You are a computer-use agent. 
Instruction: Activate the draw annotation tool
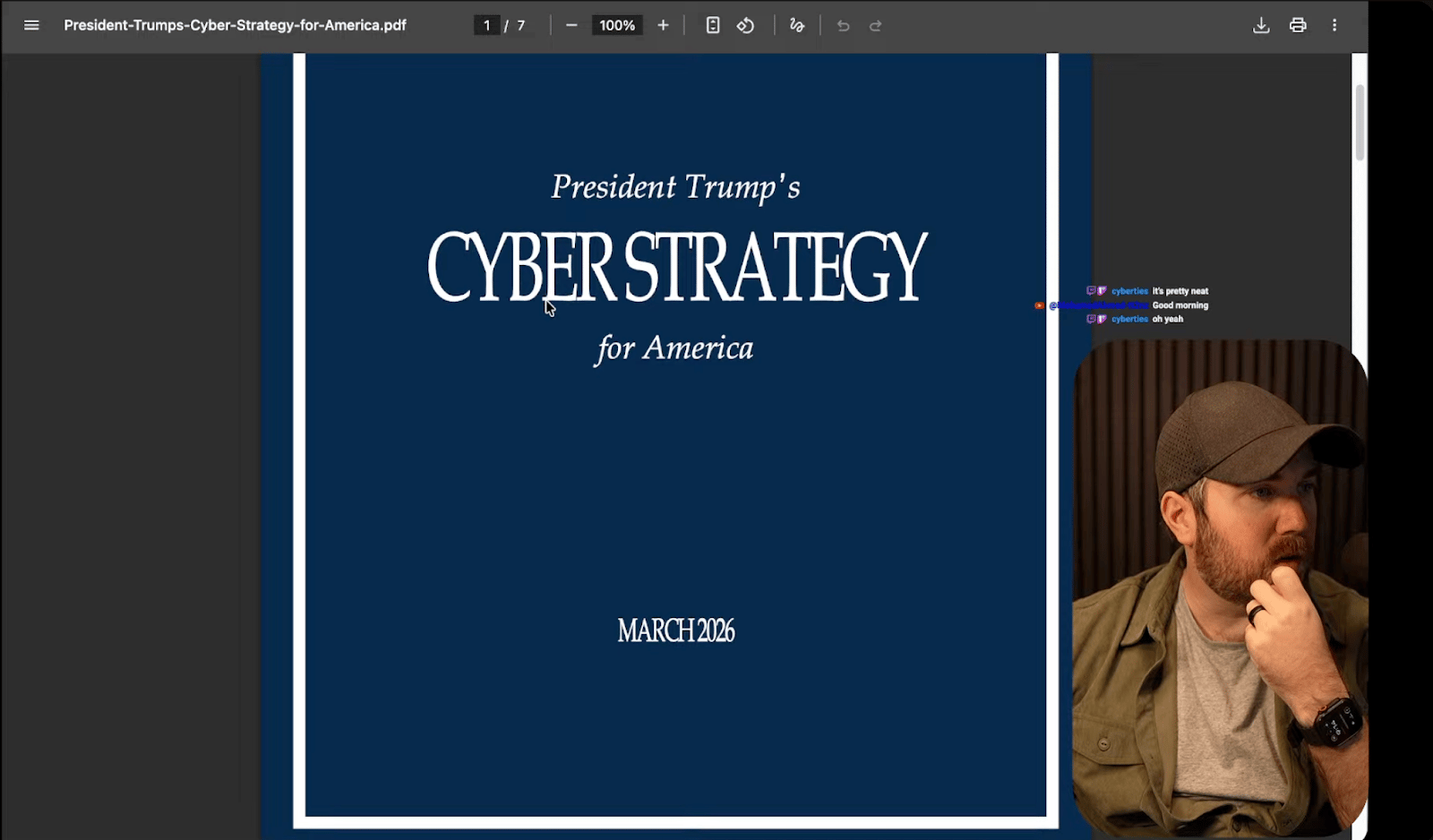797,25
